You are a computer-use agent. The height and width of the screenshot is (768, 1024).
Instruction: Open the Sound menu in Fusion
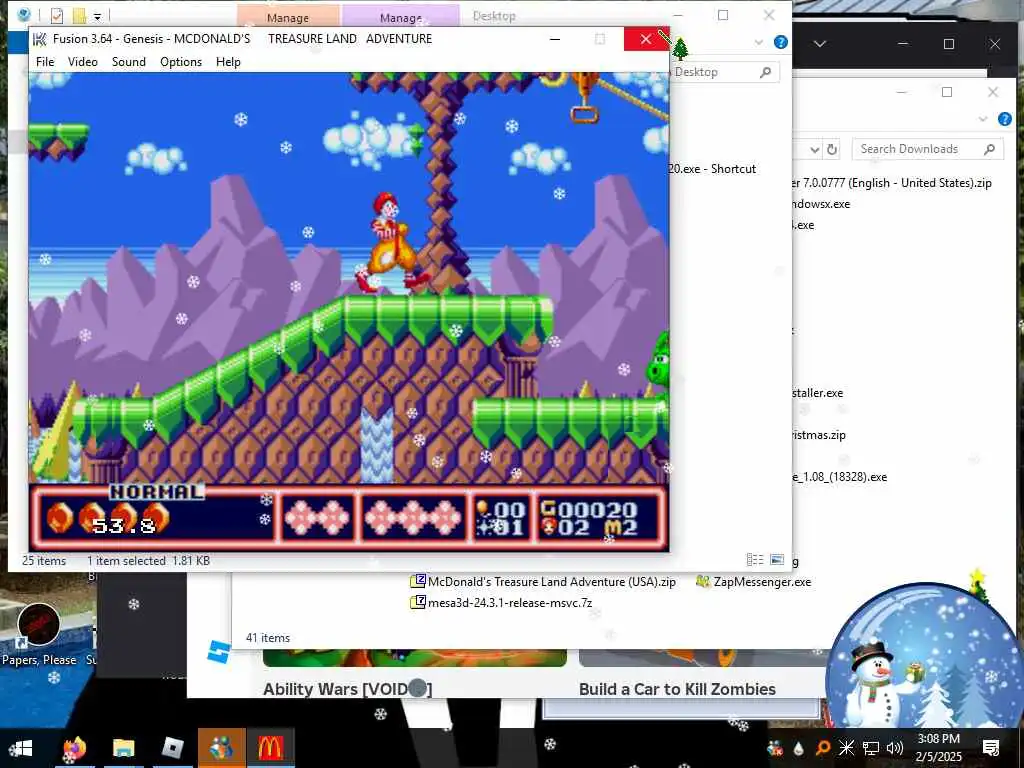(x=129, y=62)
